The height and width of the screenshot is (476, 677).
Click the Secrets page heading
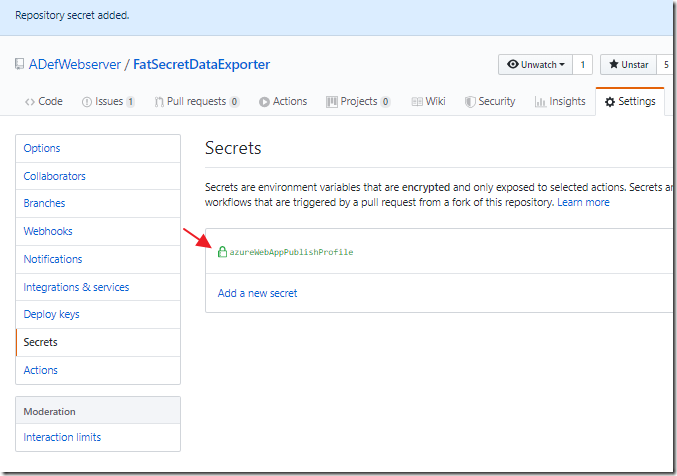pos(233,148)
